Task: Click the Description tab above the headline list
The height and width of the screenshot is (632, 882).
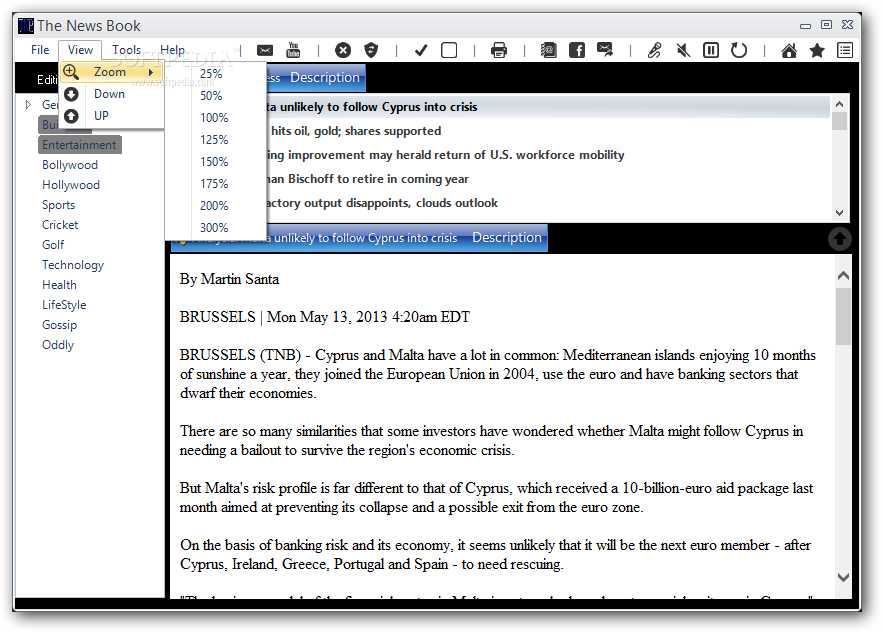Action: [x=325, y=78]
